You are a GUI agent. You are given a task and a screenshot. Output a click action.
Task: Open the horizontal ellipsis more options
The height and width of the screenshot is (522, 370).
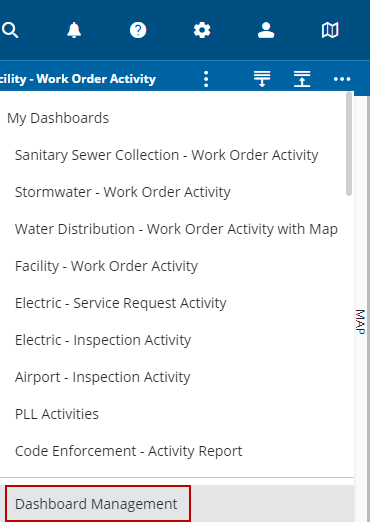[x=342, y=79]
